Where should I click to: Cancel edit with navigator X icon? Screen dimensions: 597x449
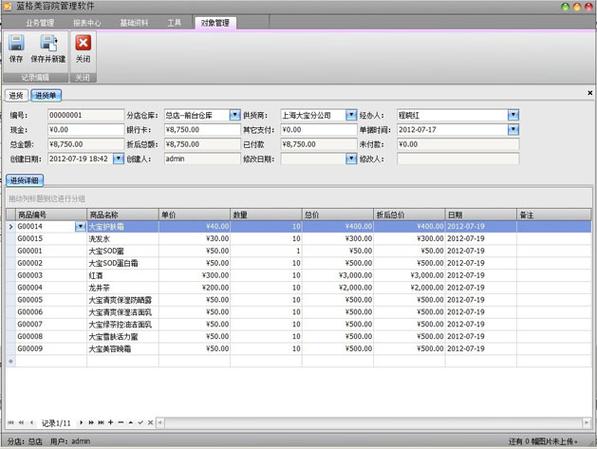click(150, 422)
